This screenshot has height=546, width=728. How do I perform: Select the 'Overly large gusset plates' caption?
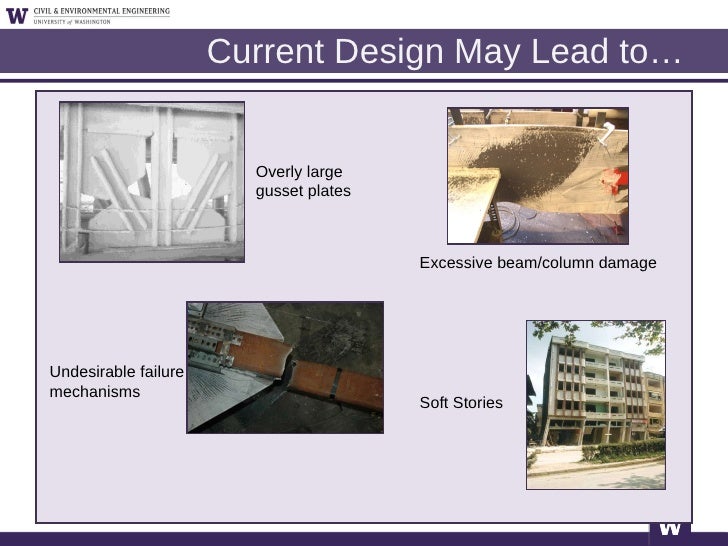303,181
